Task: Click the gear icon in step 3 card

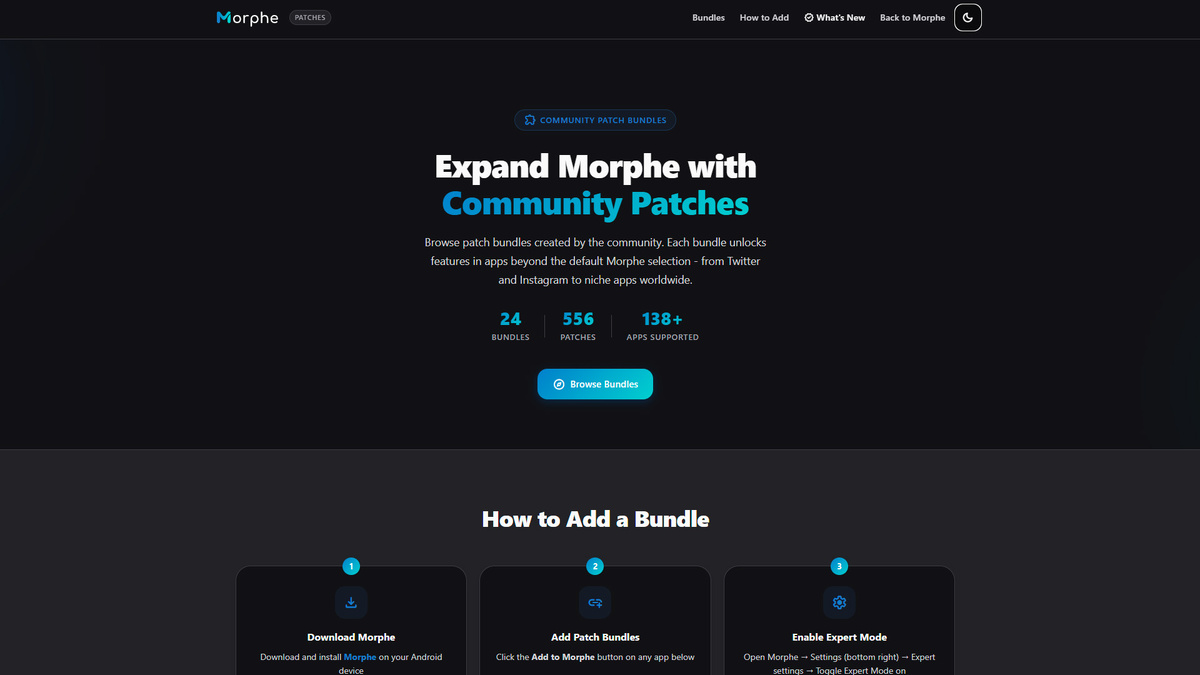Action: [839, 602]
